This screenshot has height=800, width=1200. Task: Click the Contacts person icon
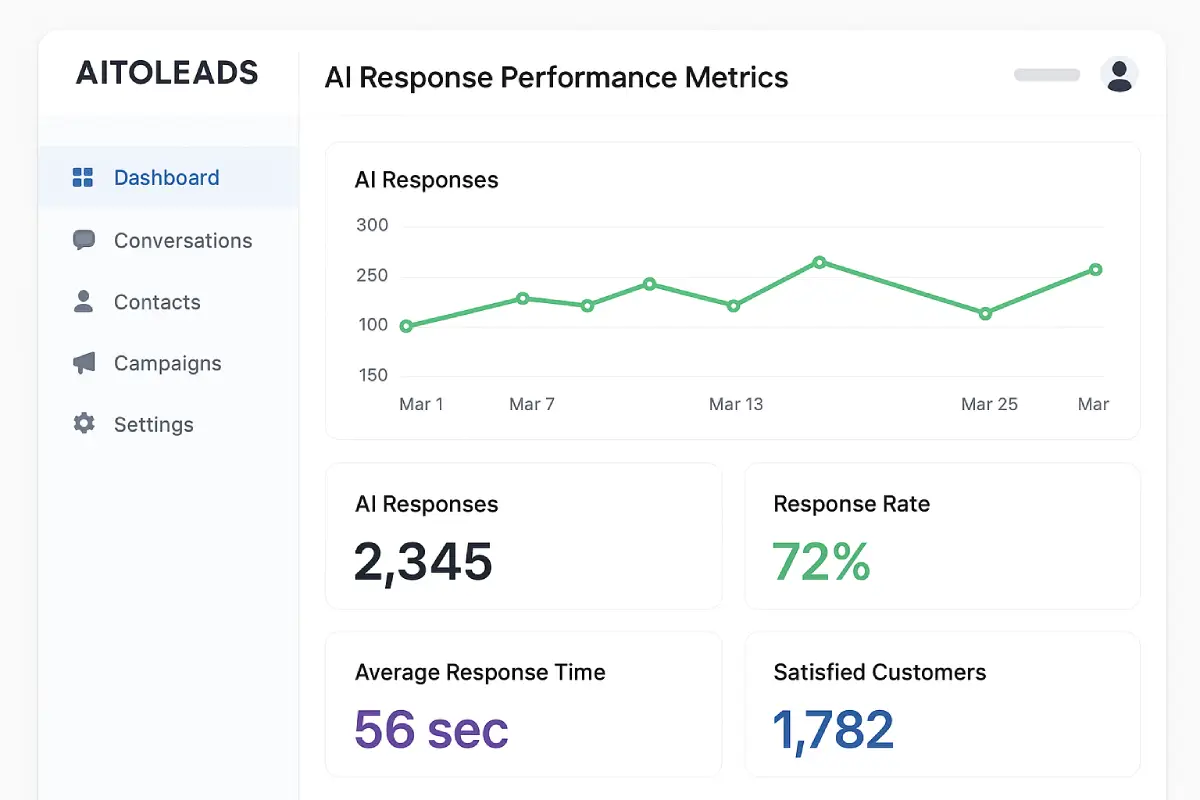83,302
